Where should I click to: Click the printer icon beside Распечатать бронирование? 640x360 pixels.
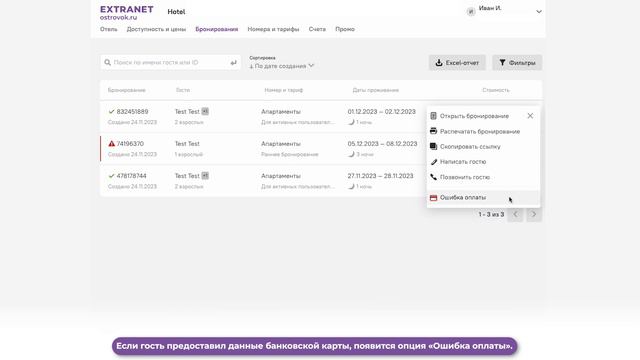click(x=433, y=131)
